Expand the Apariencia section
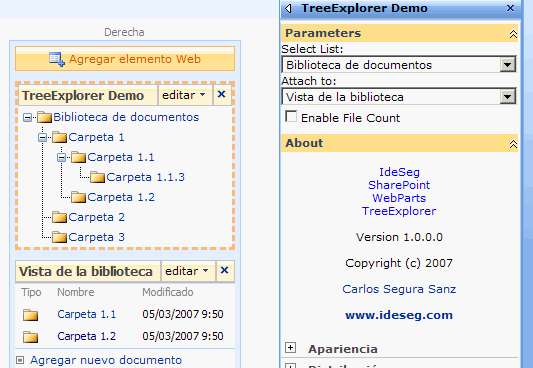This screenshot has height=368, width=533. coord(290,348)
